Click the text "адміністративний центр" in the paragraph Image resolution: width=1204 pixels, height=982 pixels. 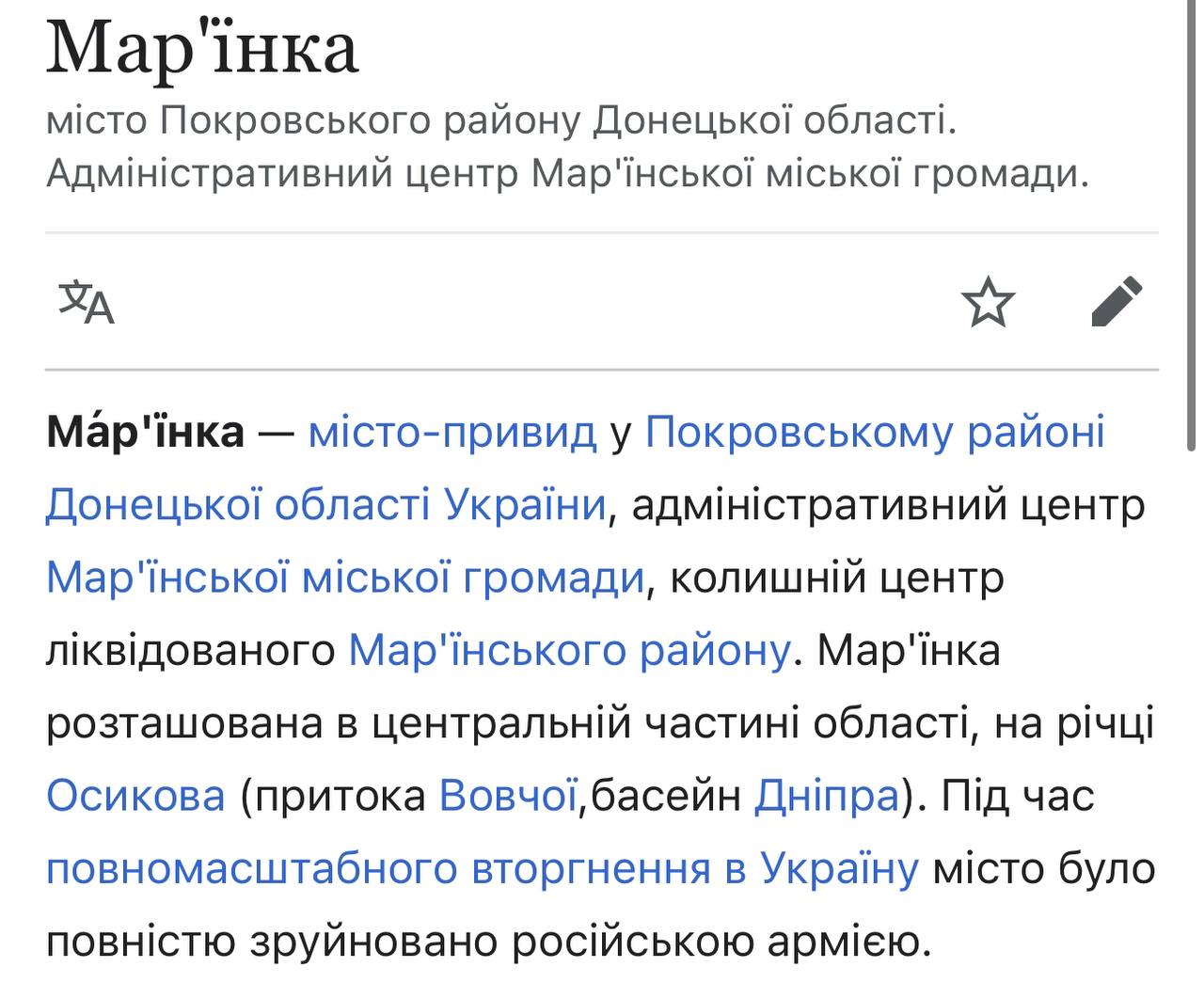tap(888, 505)
